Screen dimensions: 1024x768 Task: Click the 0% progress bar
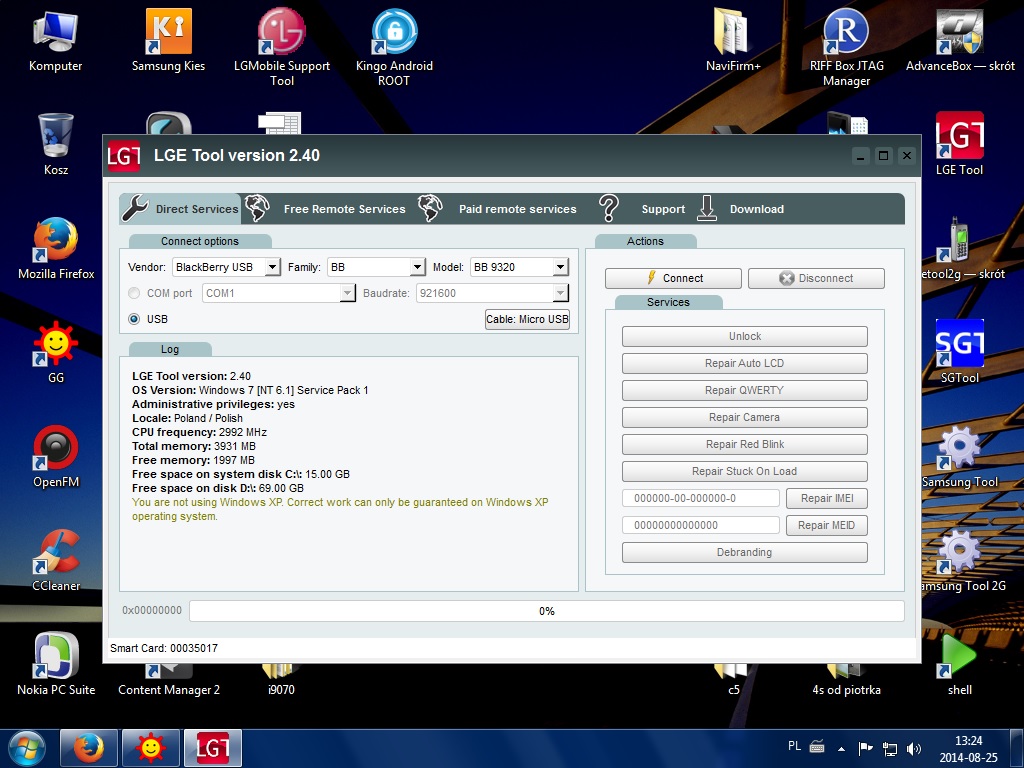[x=547, y=611]
